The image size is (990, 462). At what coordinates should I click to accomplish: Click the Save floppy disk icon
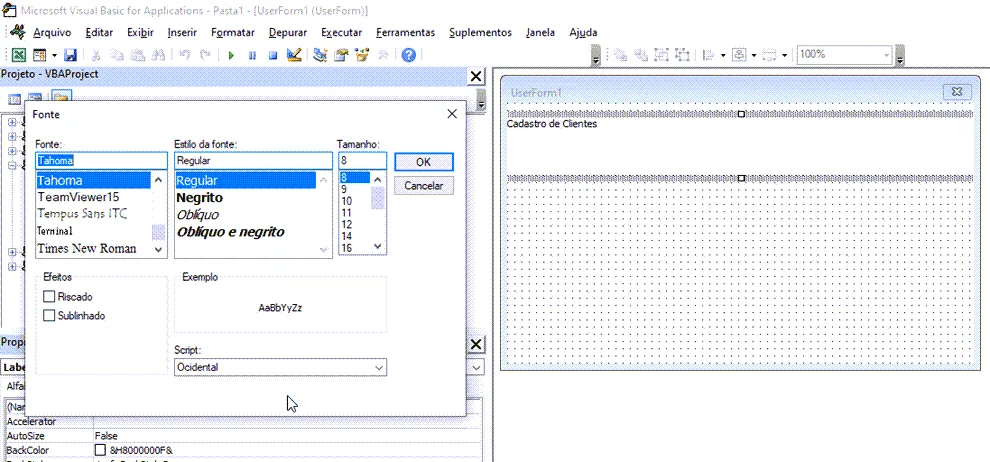coord(71,55)
